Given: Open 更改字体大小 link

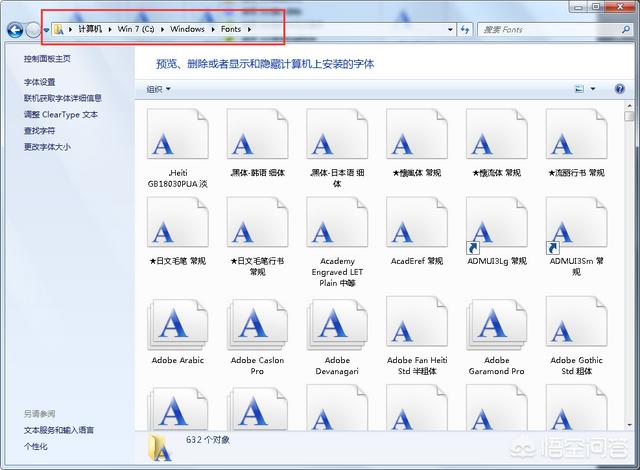Looking at the screenshot, I should [47, 147].
